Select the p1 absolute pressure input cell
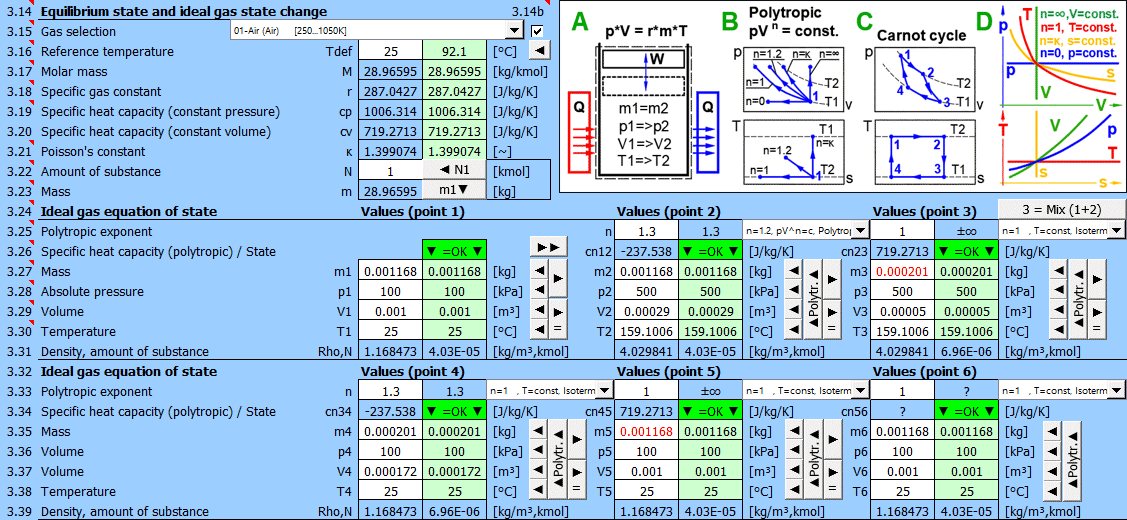 point(390,291)
